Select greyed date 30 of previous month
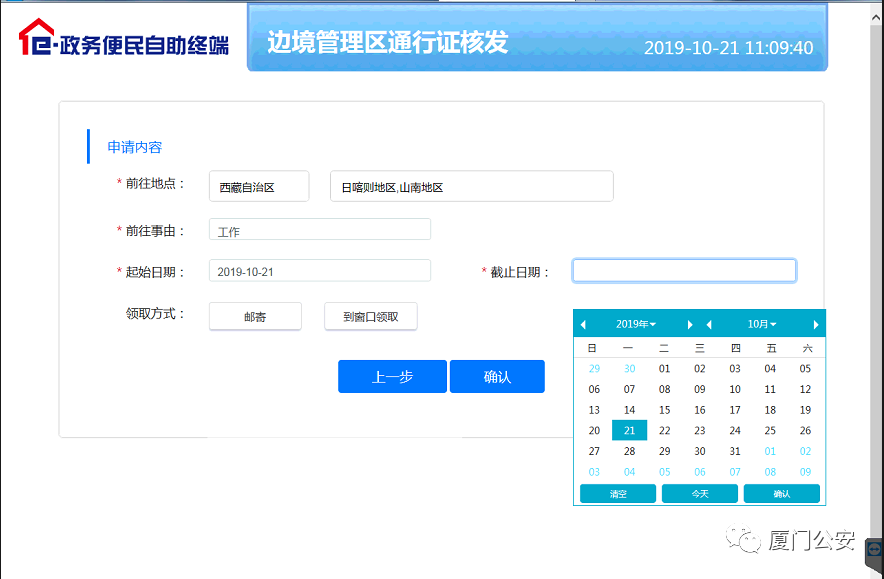This screenshot has height=579, width=884. (x=630, y=369)
